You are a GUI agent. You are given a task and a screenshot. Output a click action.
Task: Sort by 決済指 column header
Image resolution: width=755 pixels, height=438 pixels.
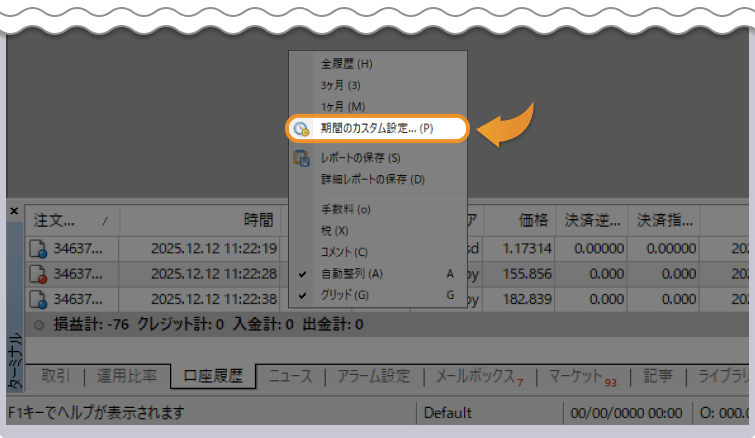pos(664,220)
